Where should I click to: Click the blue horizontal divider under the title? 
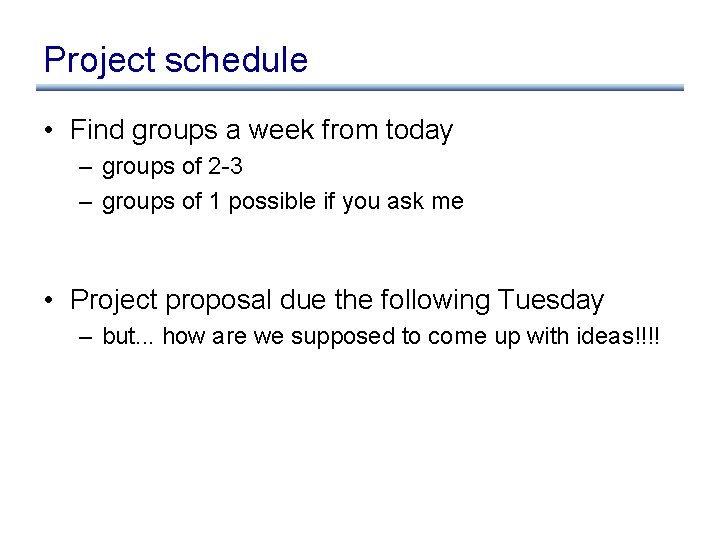pos(360,88)
